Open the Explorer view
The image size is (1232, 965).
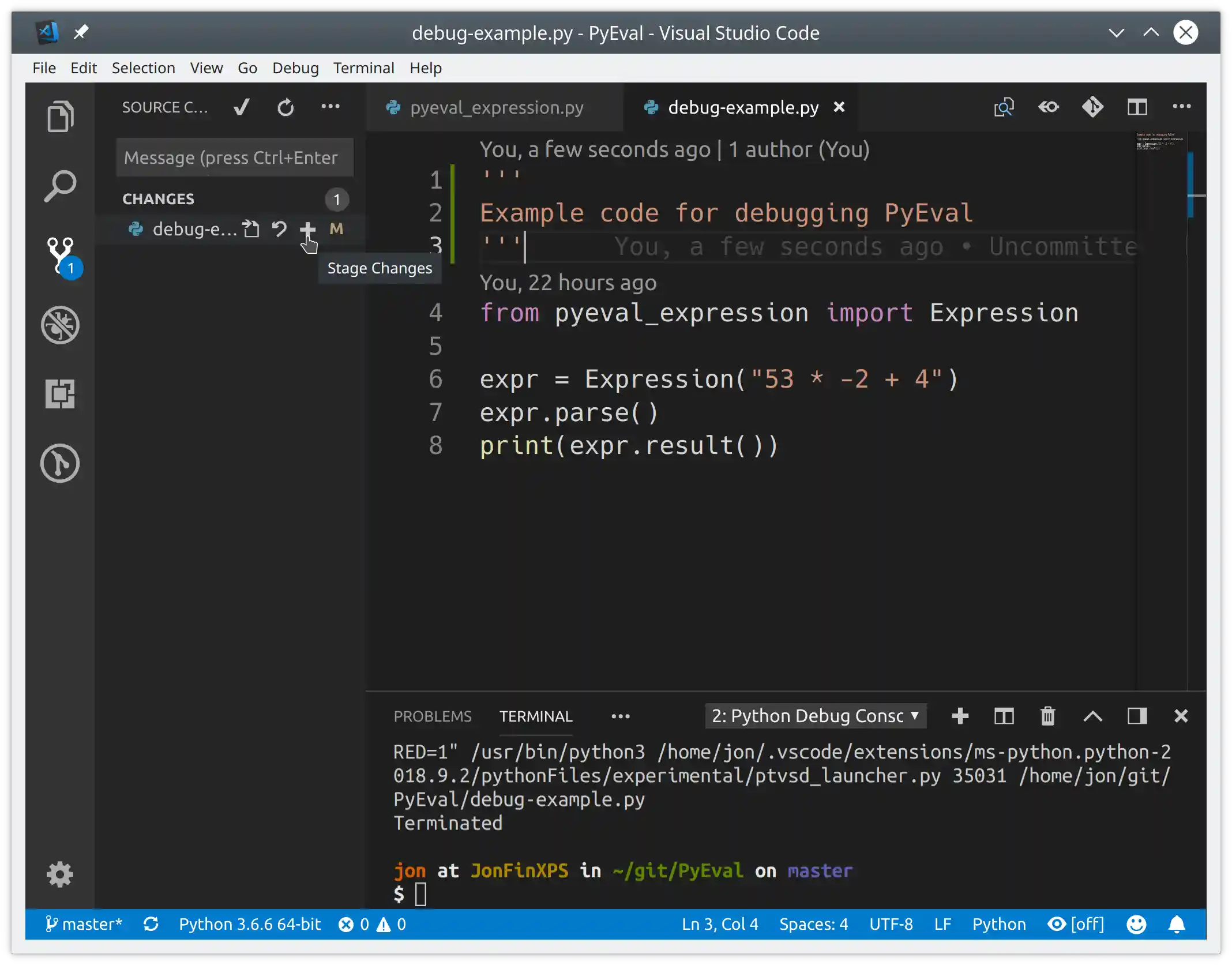pyautogui.click(x=61, y=117)
